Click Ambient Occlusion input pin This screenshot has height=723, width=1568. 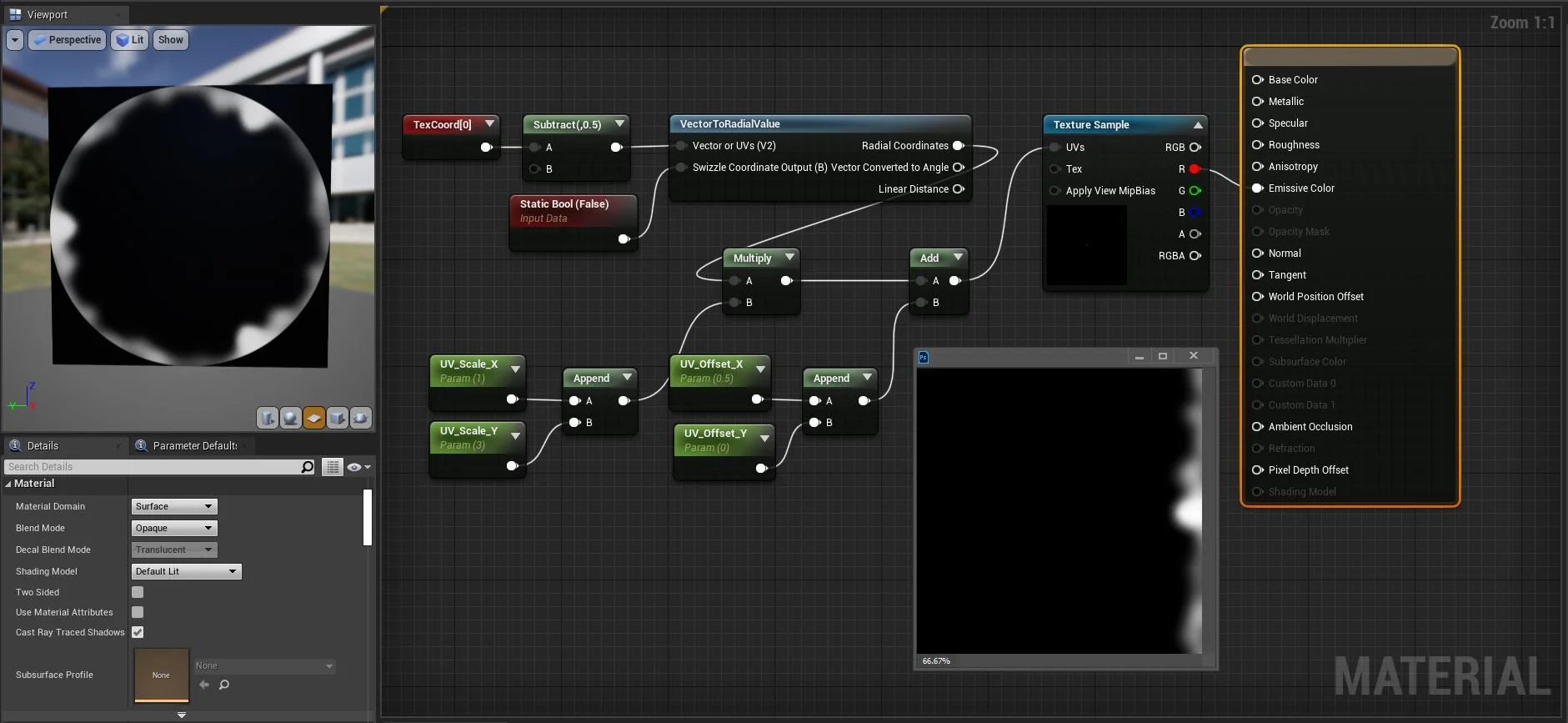point(1257,427)
